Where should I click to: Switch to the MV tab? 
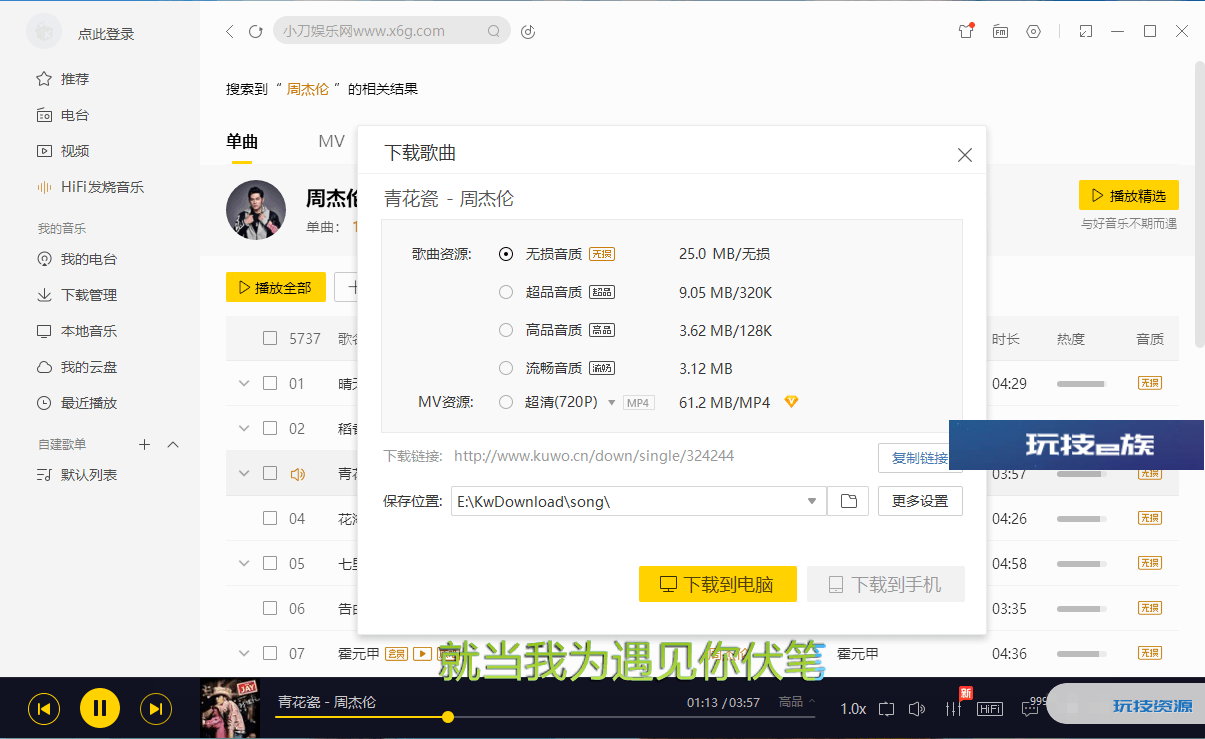click(331, 141)
